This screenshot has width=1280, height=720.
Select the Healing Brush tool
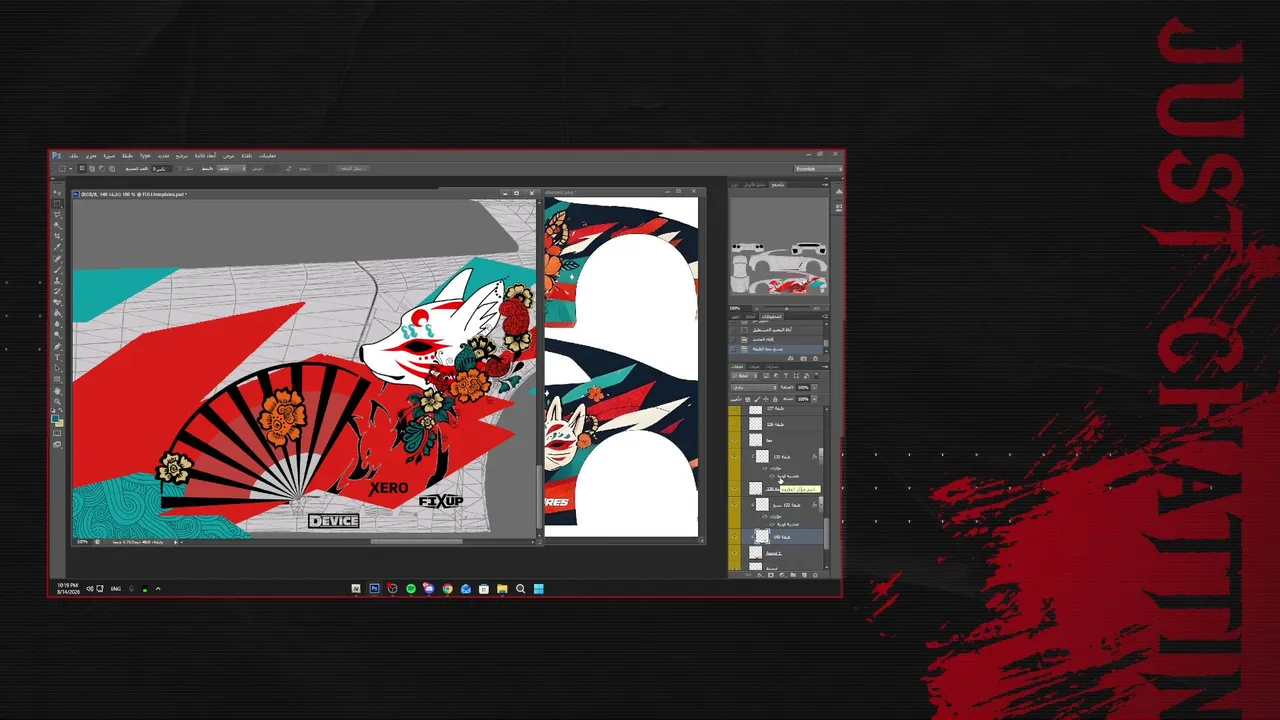click(57, 259)
